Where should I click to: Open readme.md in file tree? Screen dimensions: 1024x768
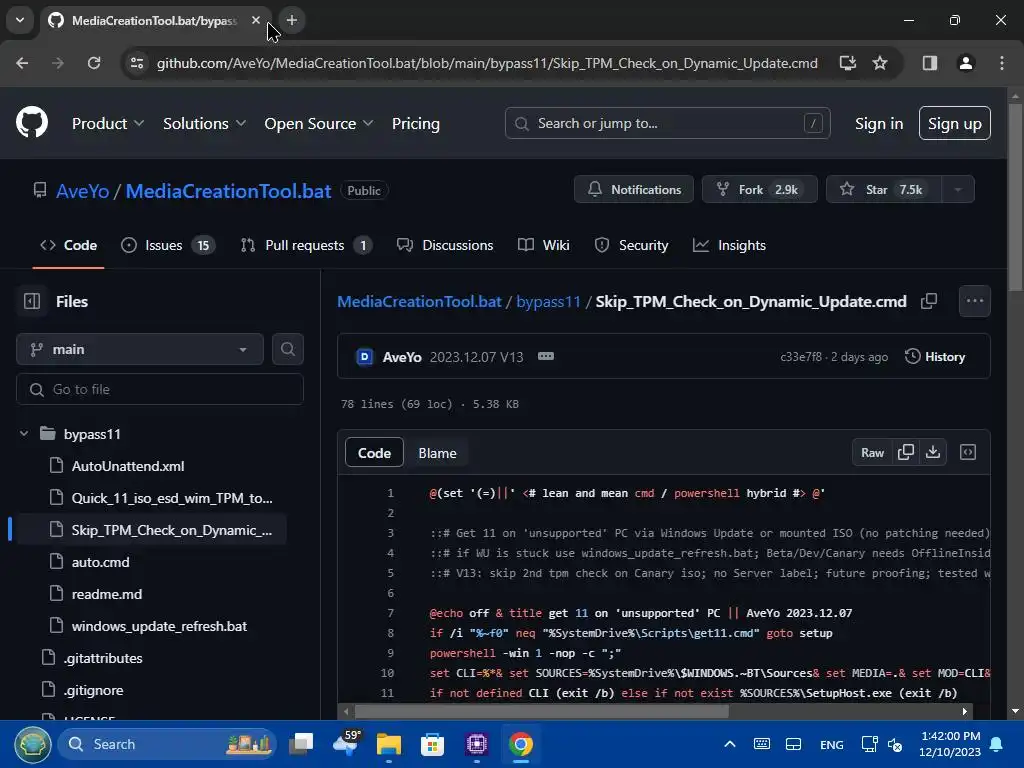click(x=106, y=594)
